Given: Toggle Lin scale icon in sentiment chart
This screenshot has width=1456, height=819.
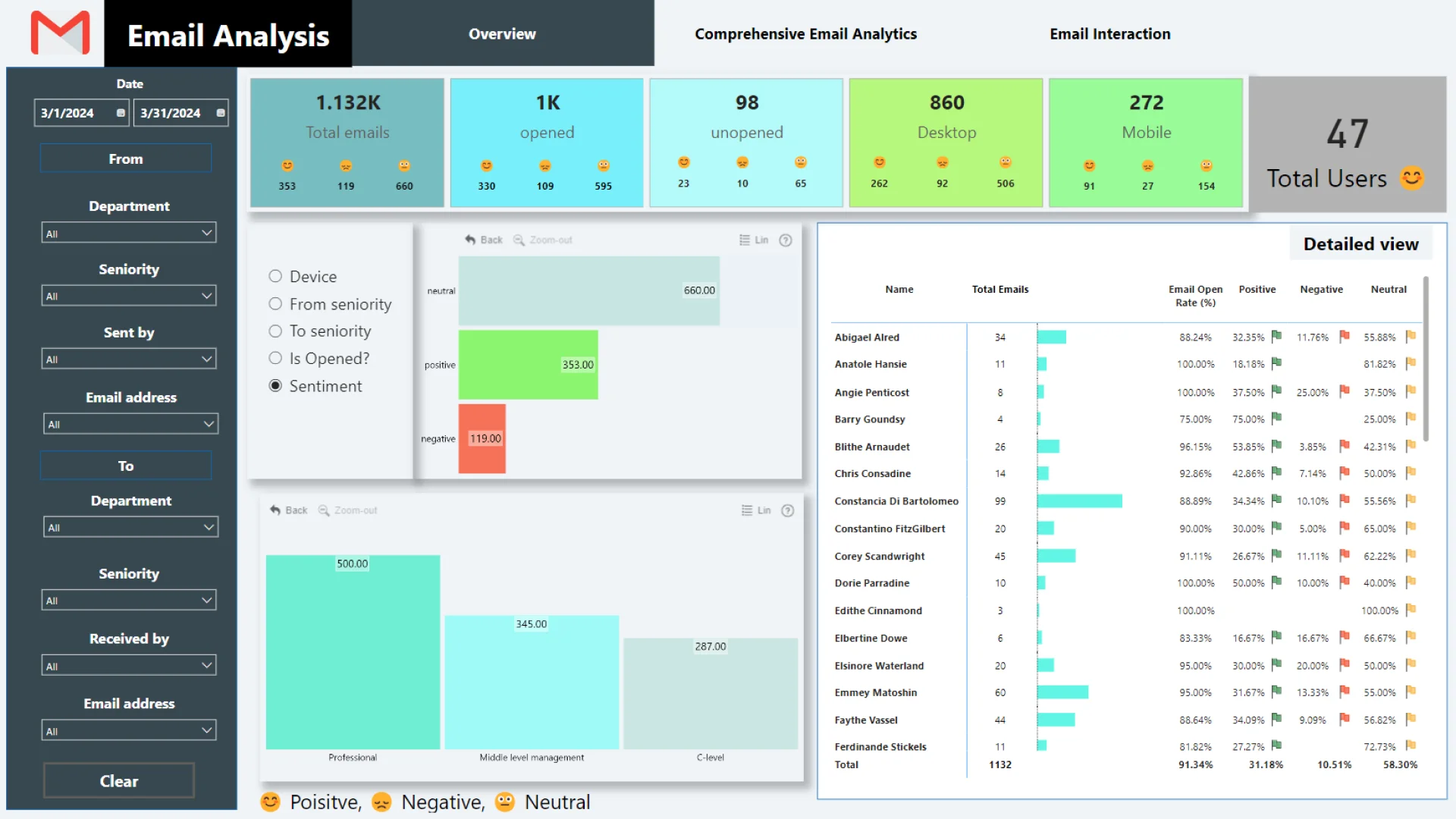Looking at the screenshot, I should coord(745,240).
